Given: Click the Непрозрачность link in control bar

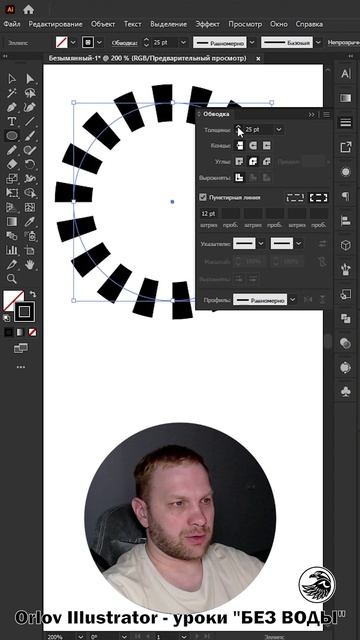Looking at the screenshot, I should (x=344, y=42).
